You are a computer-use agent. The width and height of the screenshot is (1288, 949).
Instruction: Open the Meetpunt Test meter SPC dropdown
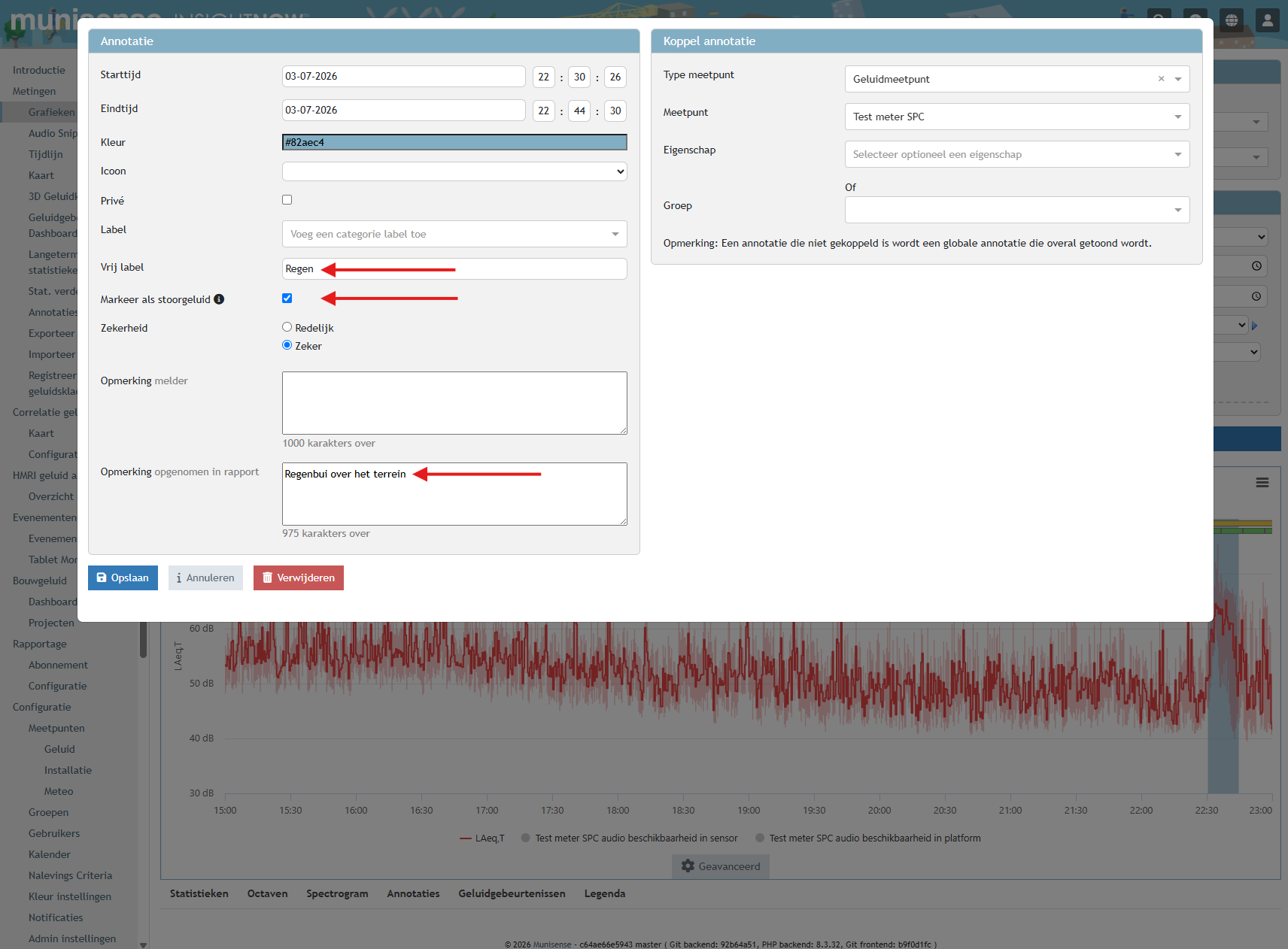[1017, 117]
